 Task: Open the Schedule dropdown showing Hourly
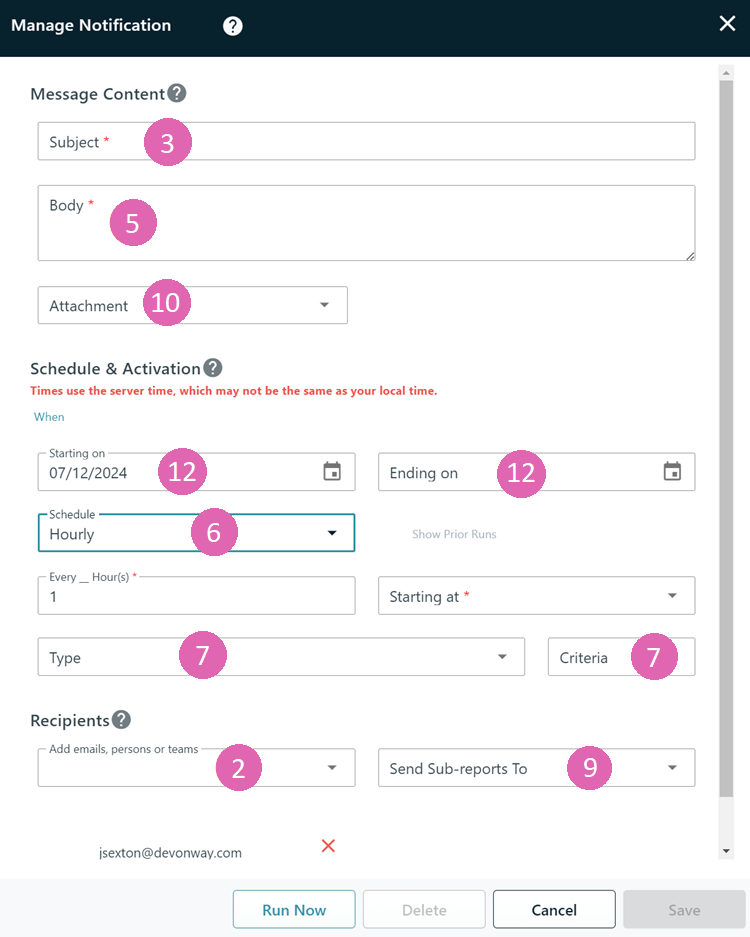(x=197, y=532)
